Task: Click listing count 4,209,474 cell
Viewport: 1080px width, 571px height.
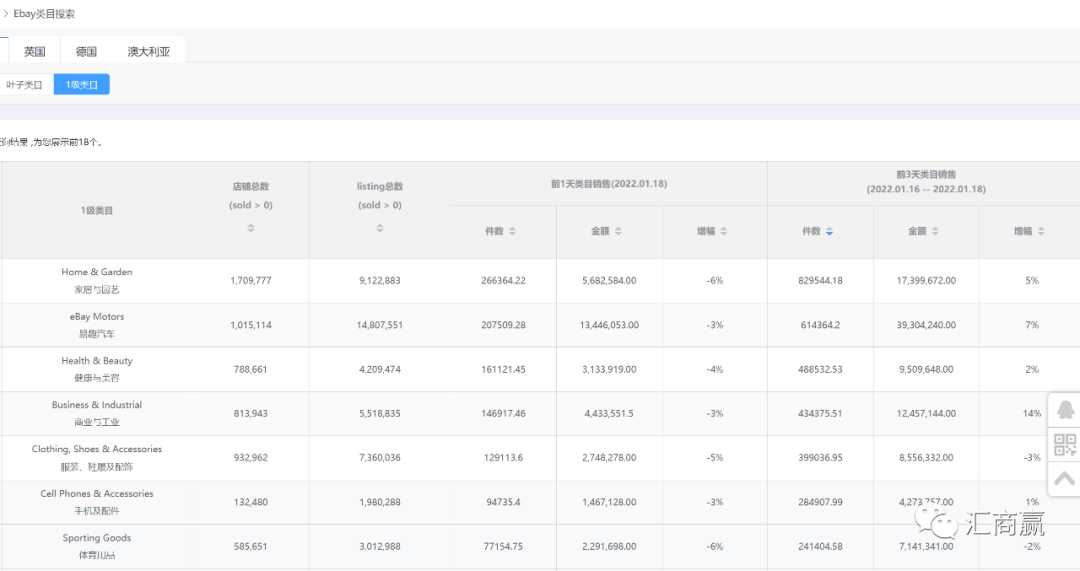Action: 380,370
